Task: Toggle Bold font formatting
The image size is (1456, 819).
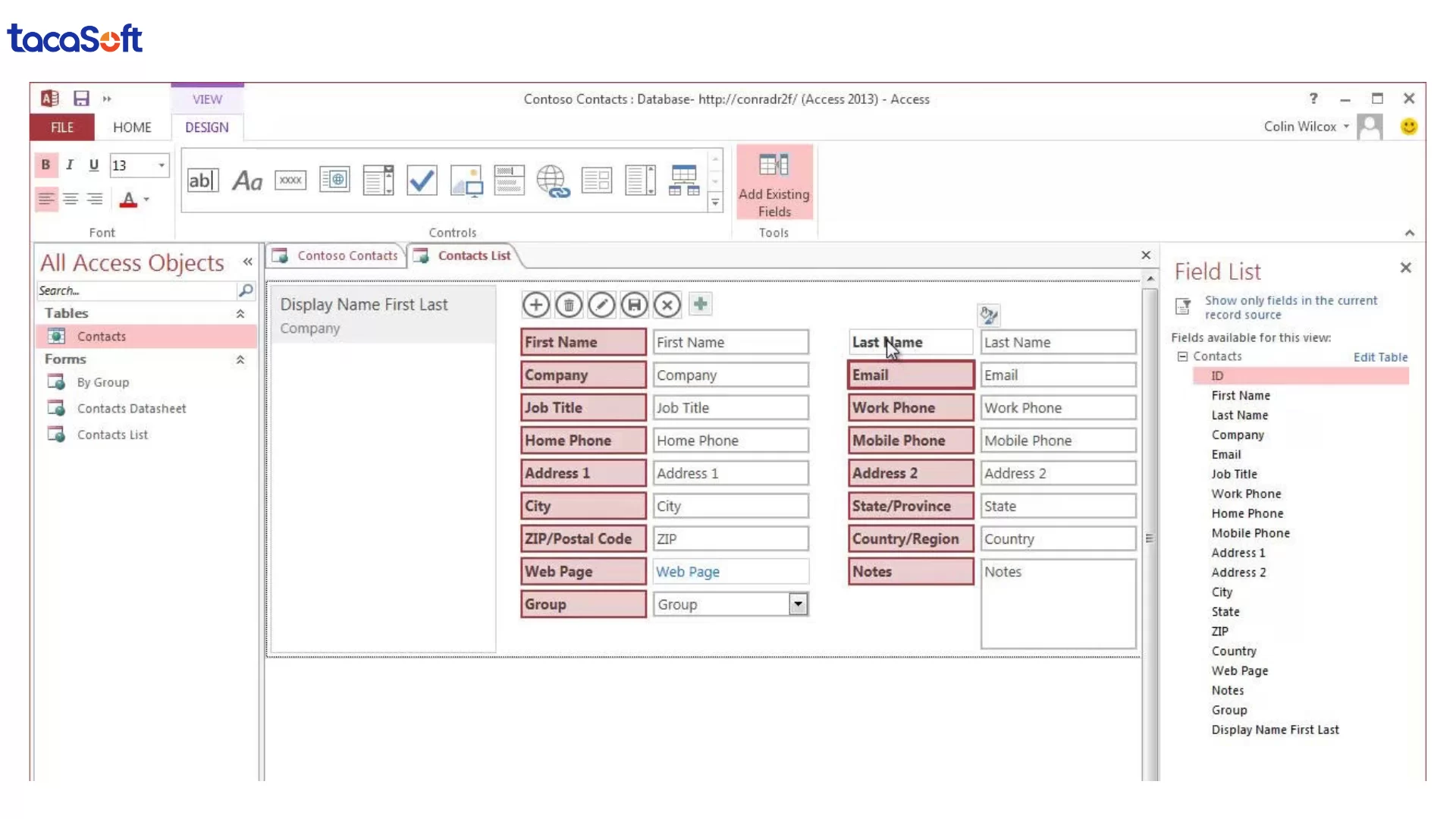Action: pyautogui.click(x=45, y=165)
